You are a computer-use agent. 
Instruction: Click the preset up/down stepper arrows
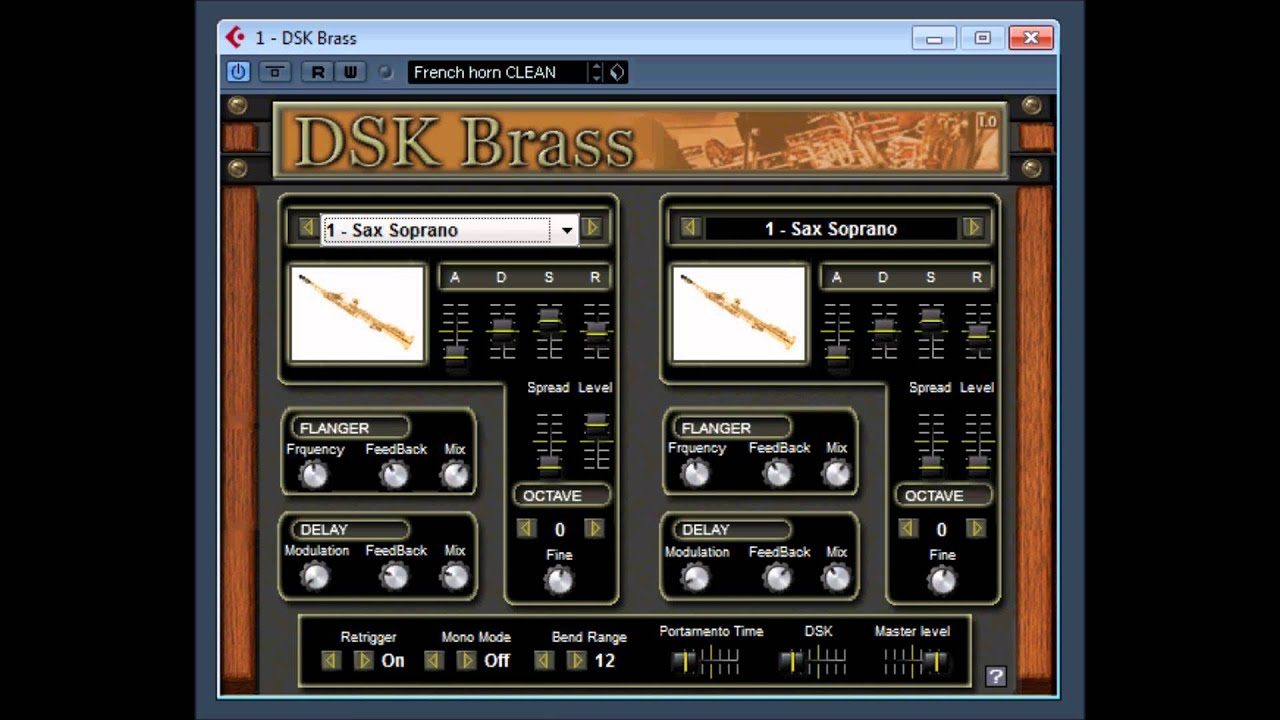point(597,72)
